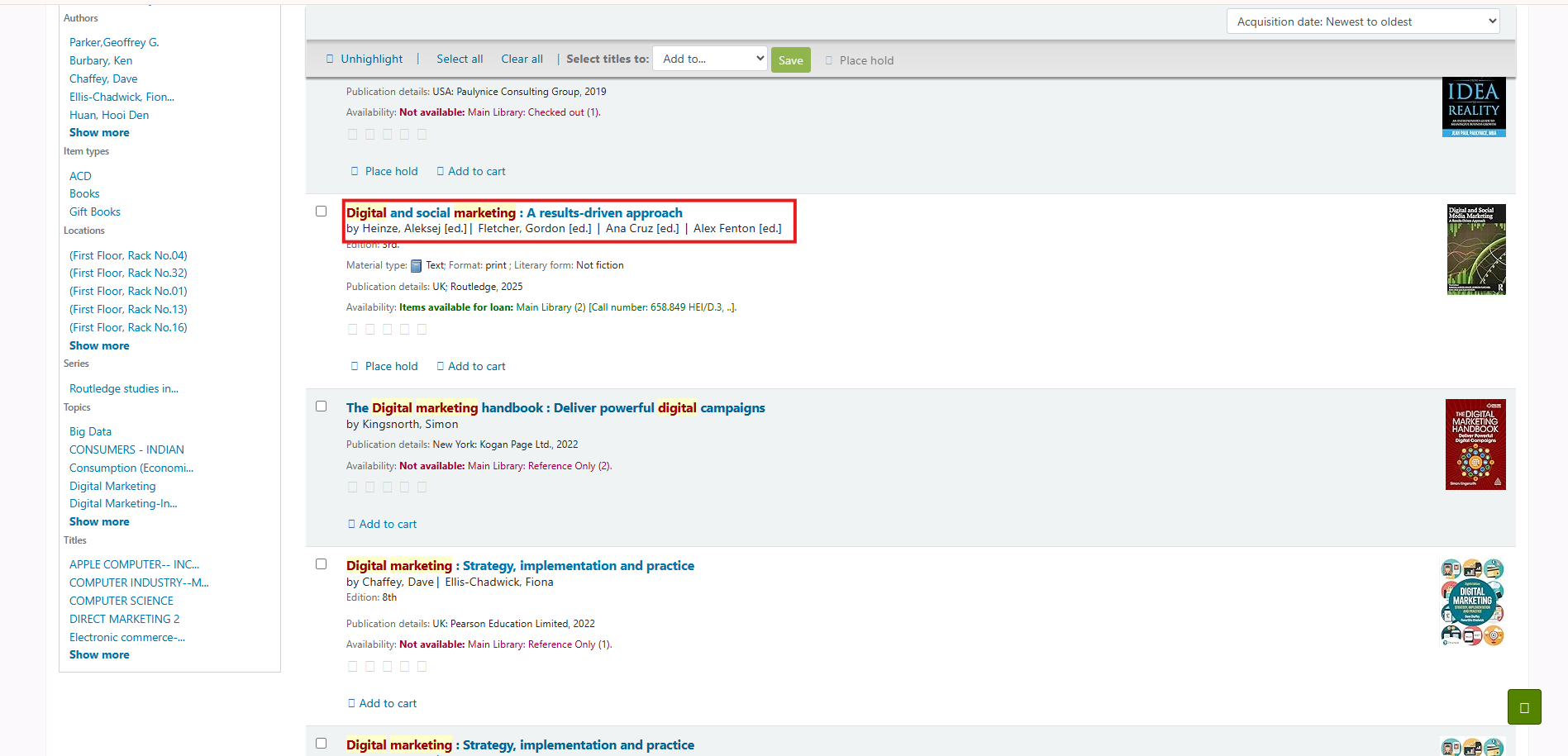Open Digital and Social Media Marketing cover image

1475,250
